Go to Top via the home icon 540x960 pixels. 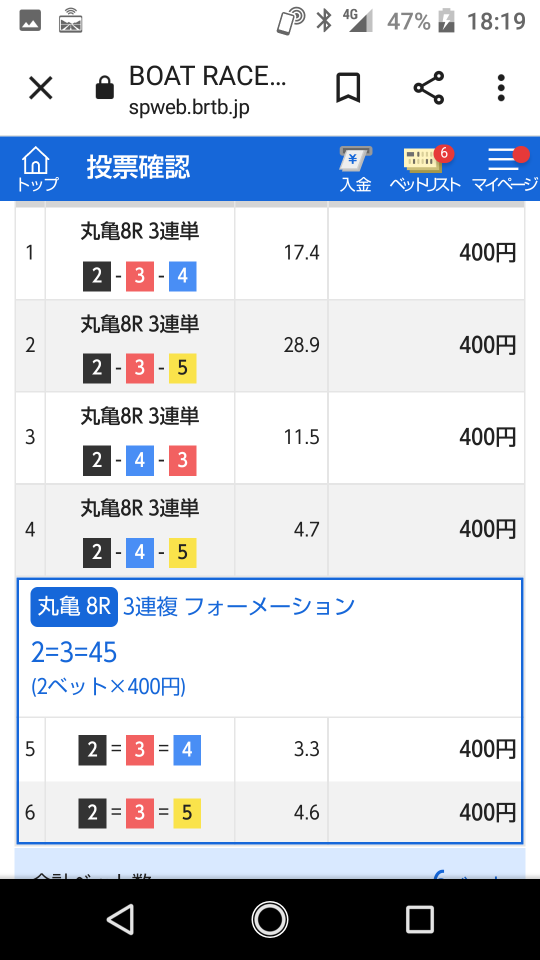36,168
